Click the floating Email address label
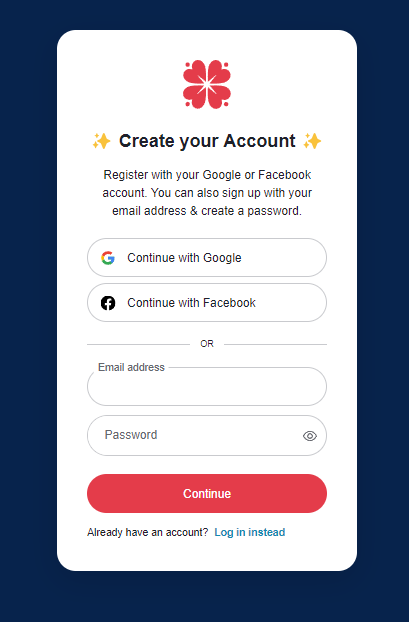 point(131,367)
